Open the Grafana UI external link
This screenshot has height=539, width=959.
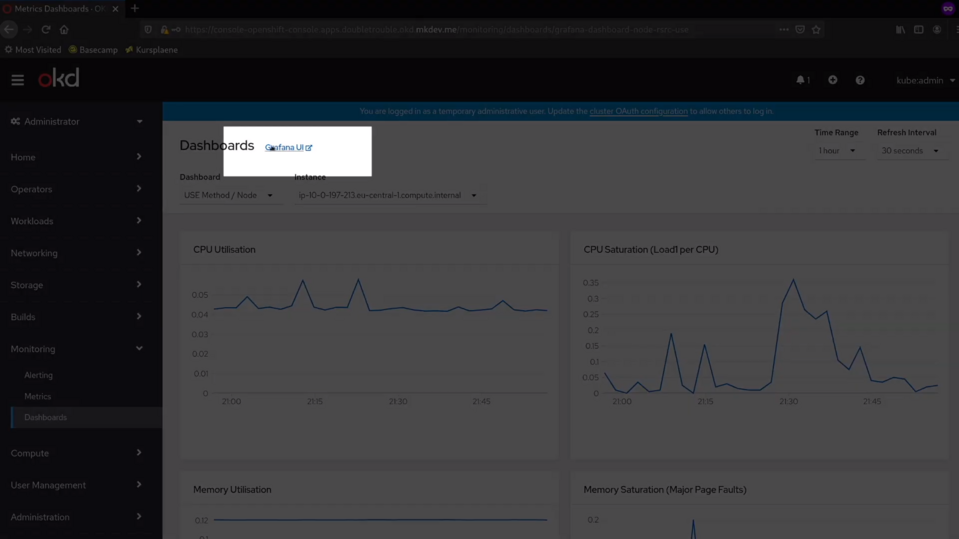point(288,147)
